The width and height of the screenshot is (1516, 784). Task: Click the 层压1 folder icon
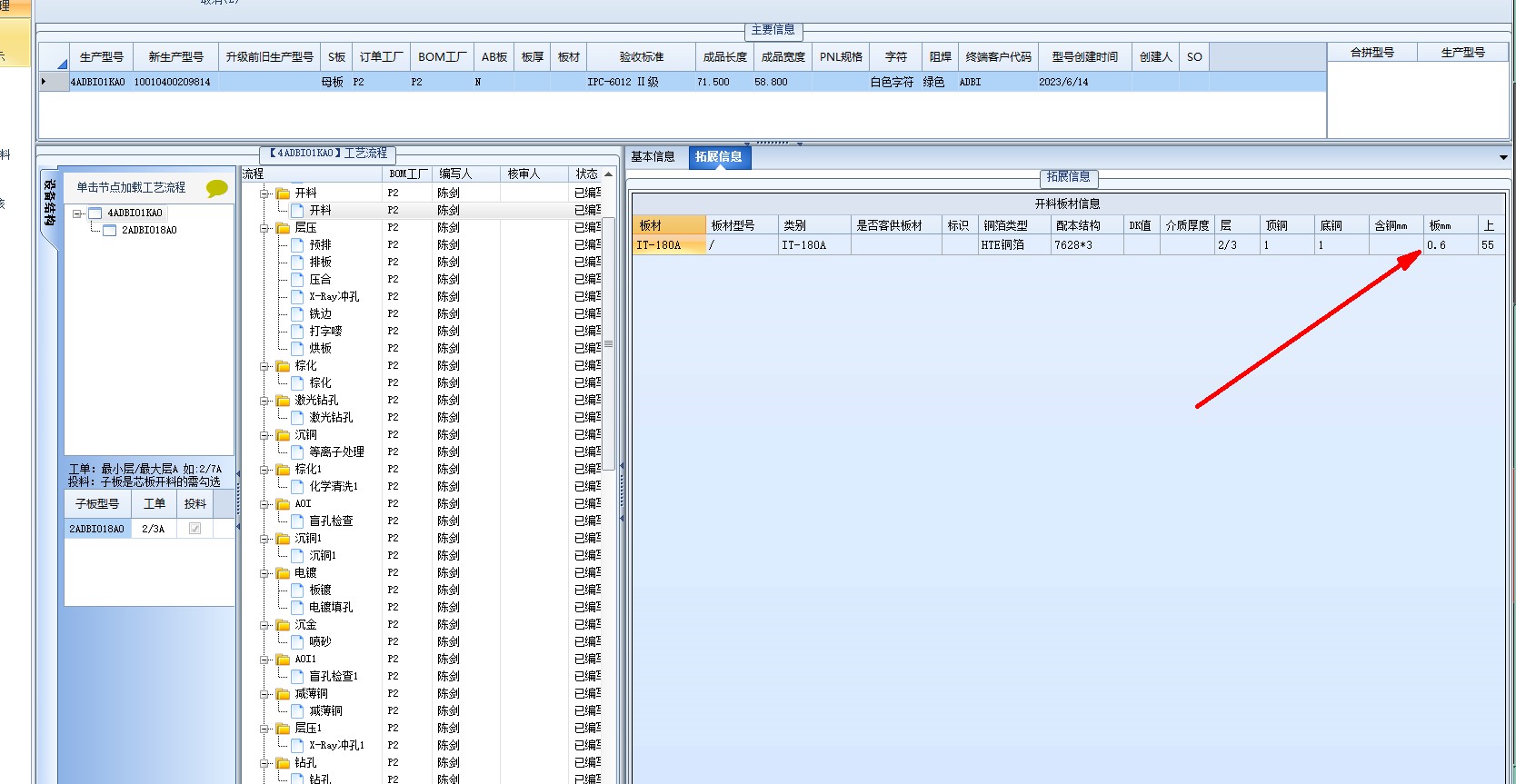(283, 729)
